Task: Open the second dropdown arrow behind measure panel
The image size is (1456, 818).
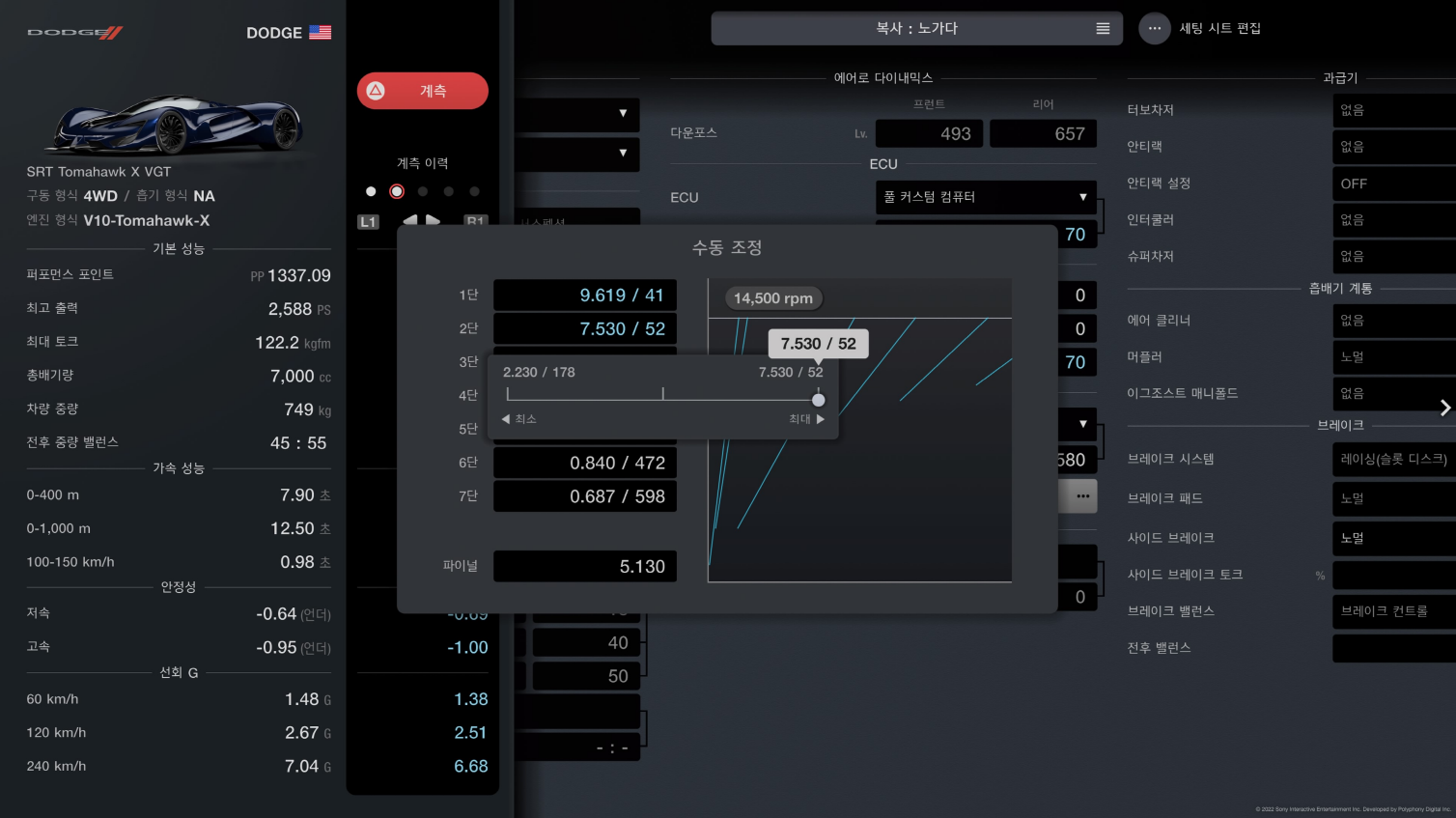Action: [623, 153]
